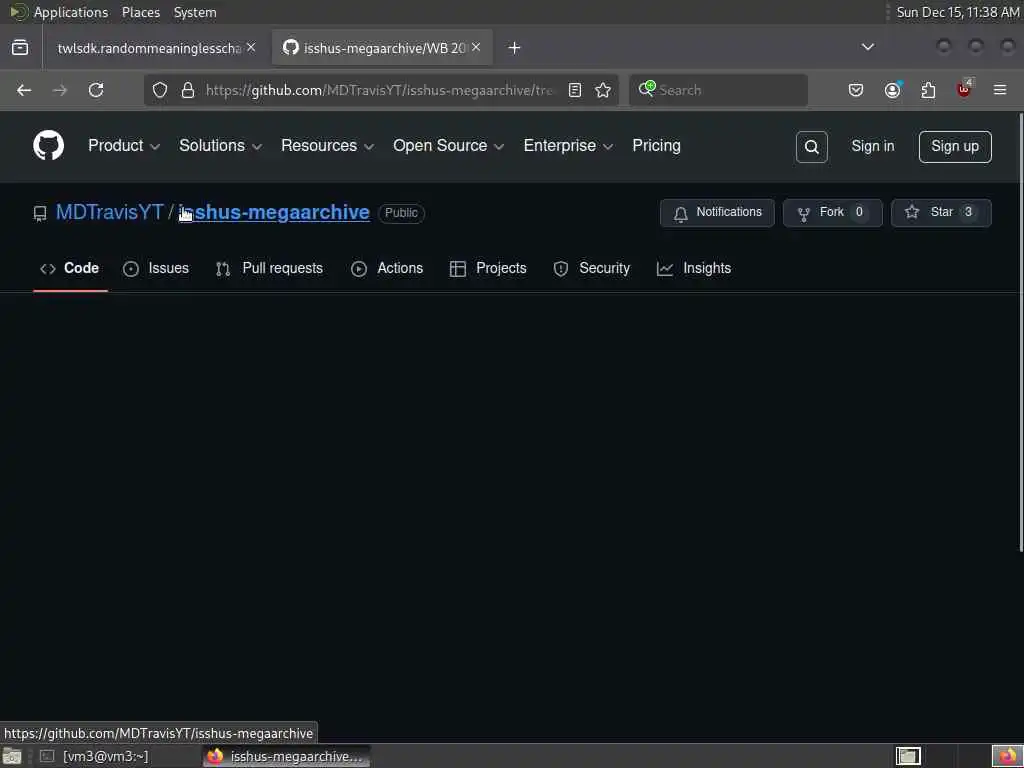
Task: Open a new tab with plus icon
Action: click(515, 48)
